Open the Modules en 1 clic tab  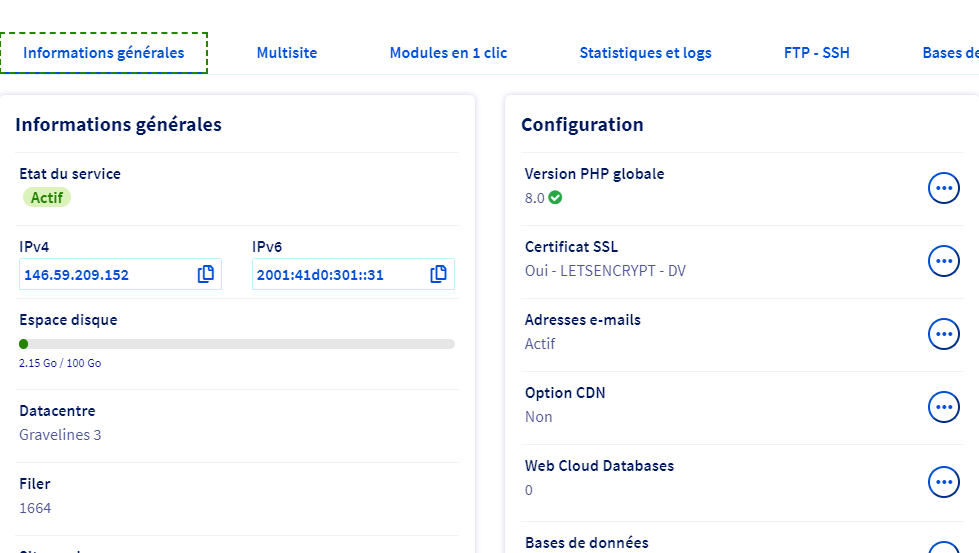(x=448, y=53)
